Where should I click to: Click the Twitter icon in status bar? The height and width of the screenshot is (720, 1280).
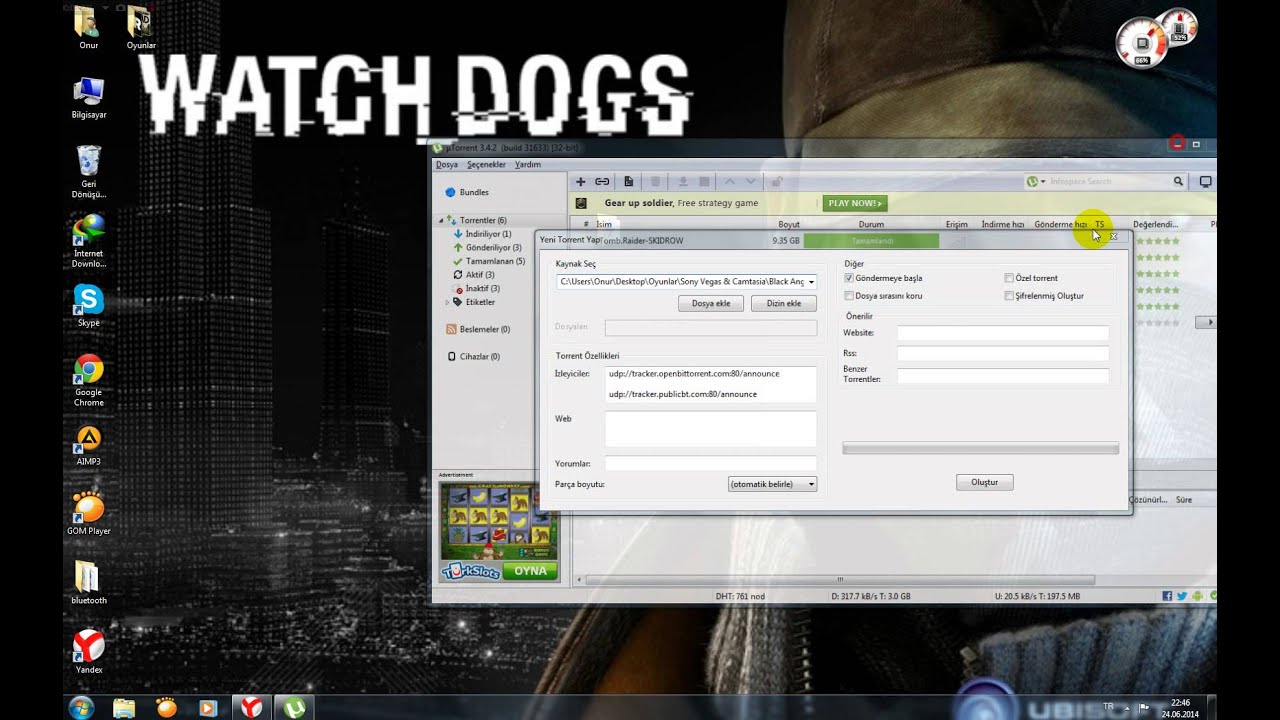(1182, 596)
